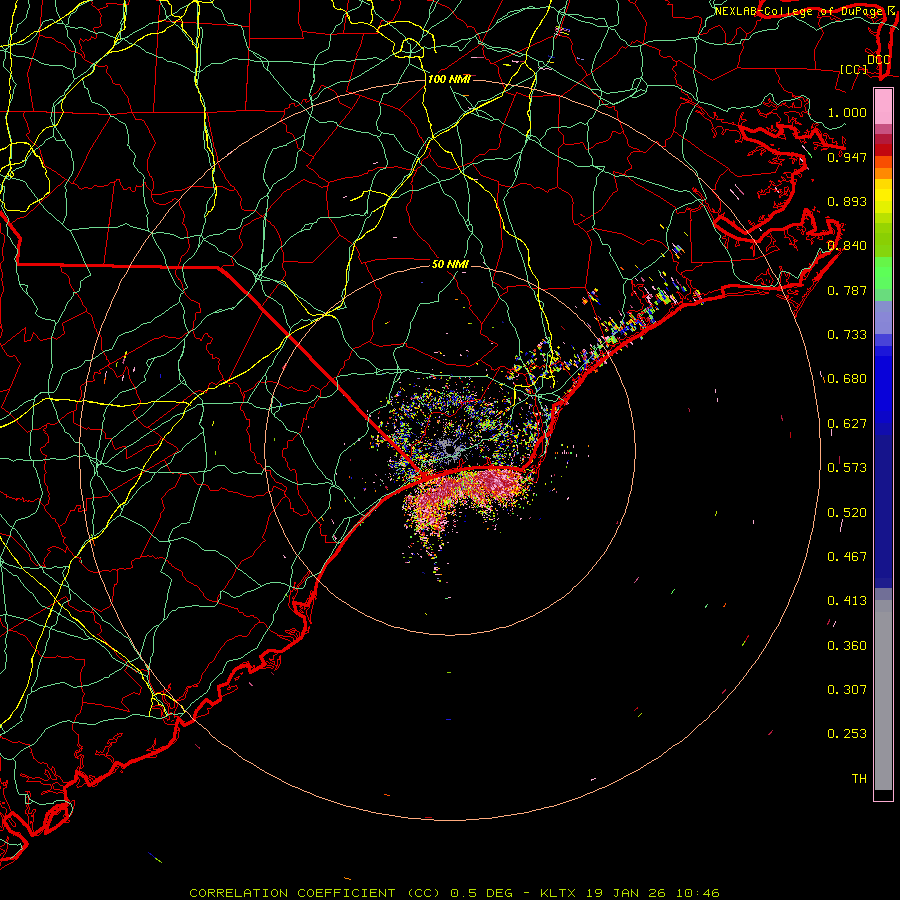
Task: Click the NEXLAB-College of DuPage label
Action: (x=799, y=11)
